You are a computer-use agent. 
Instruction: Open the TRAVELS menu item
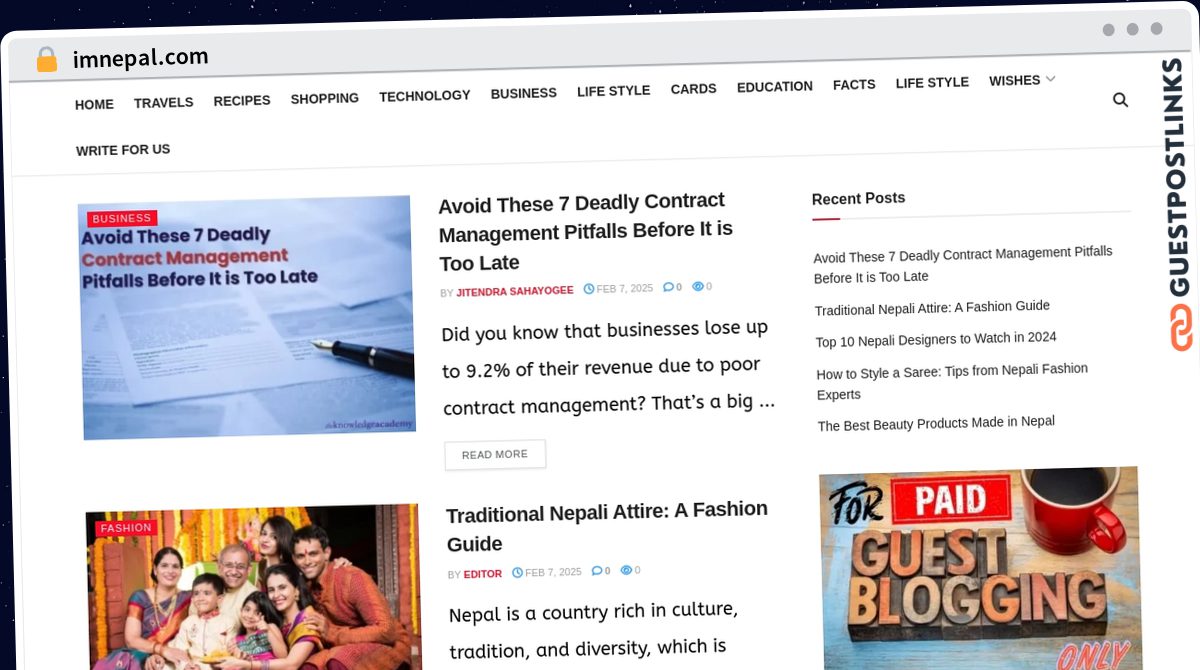point(163,102)
